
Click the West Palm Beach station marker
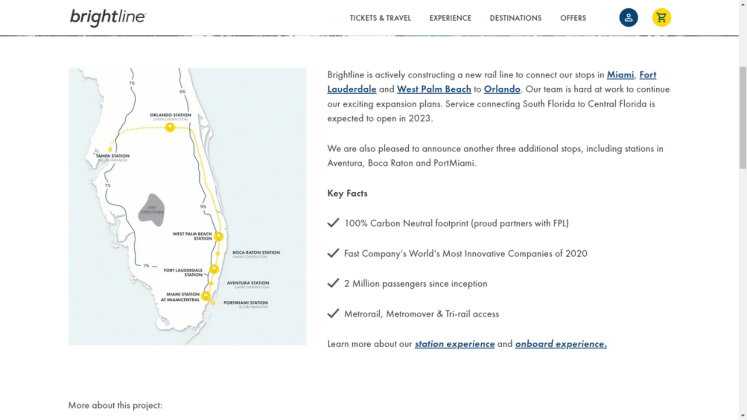click(218, 237)
